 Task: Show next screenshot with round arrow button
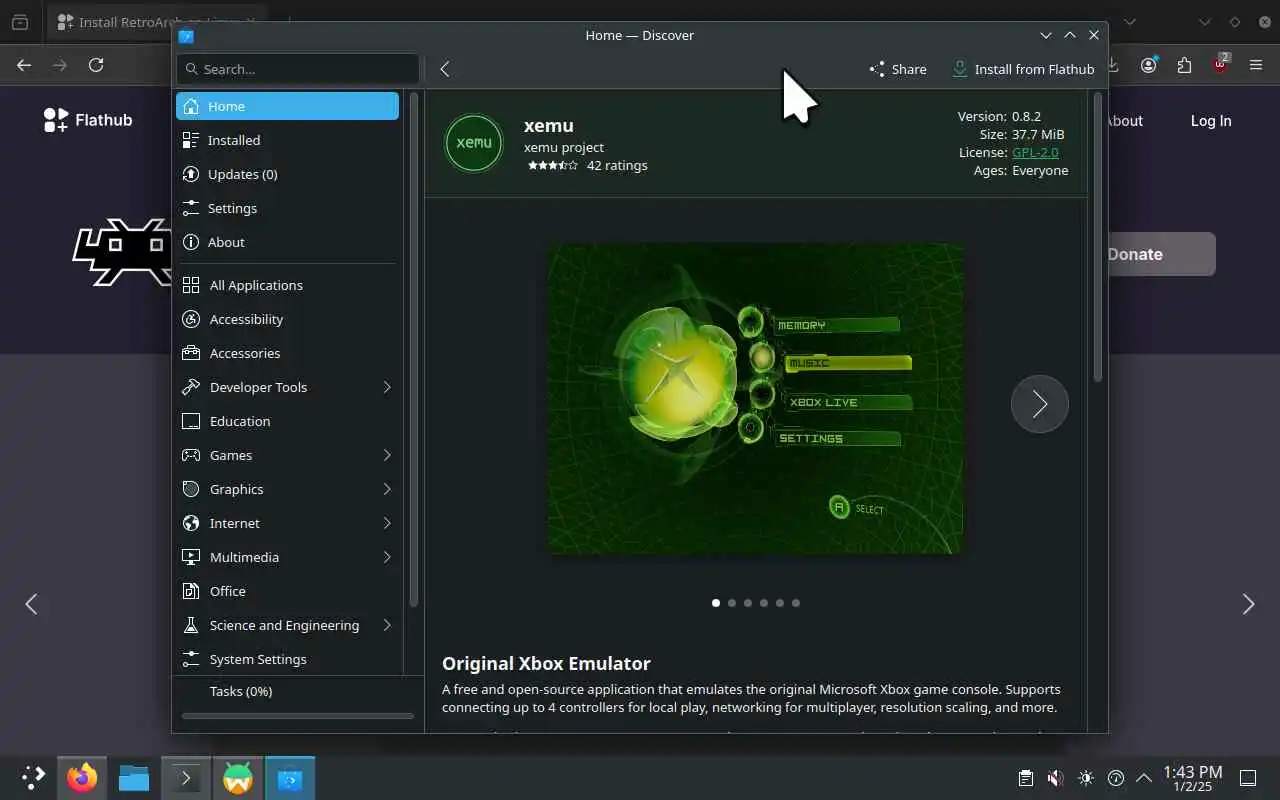pyautogui.click(x=1040, y=404)
